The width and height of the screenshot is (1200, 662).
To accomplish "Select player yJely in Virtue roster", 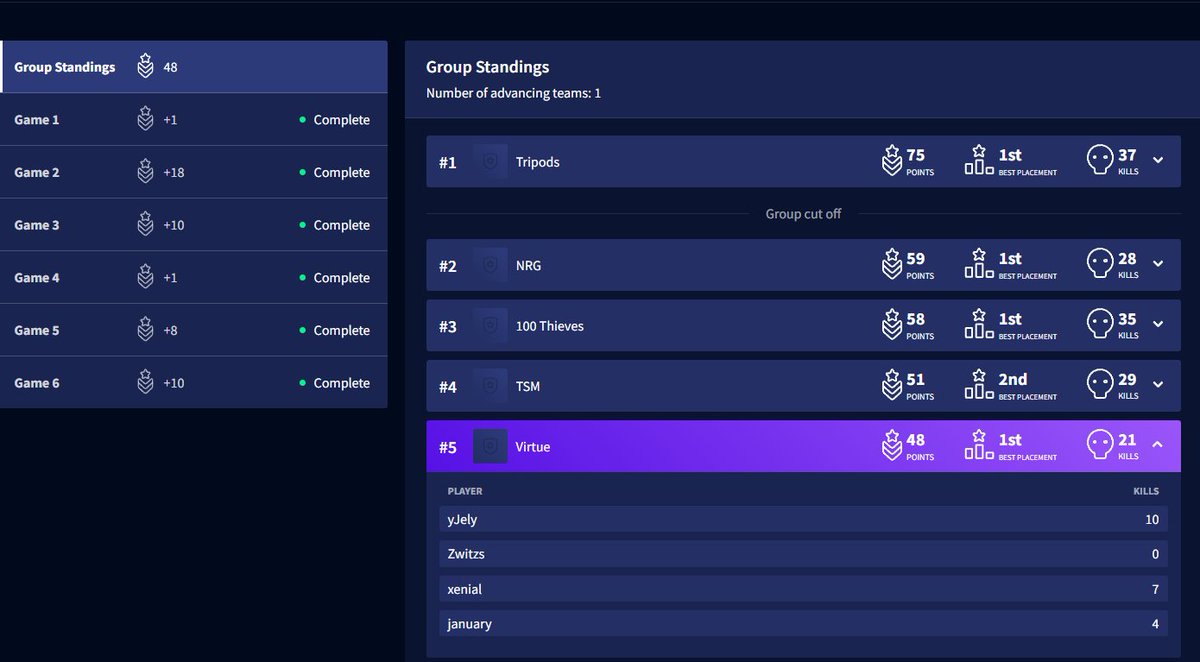I will click(x=803, y=519).
